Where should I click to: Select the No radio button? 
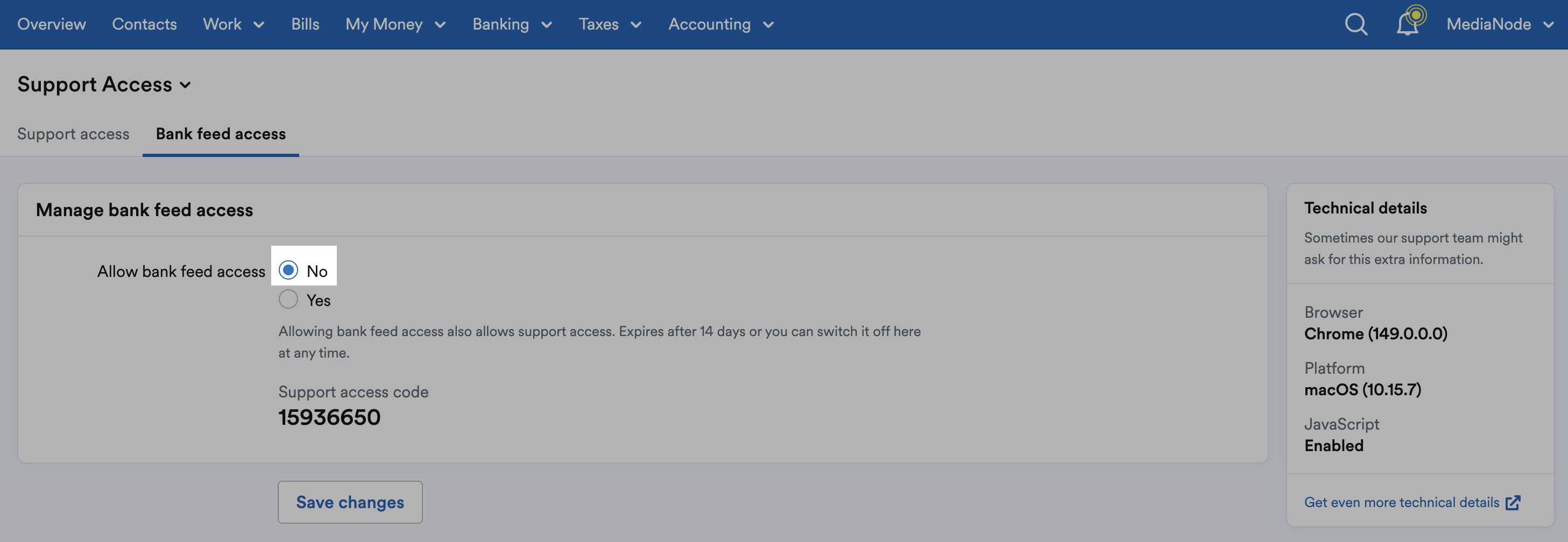tap(288, 270)
